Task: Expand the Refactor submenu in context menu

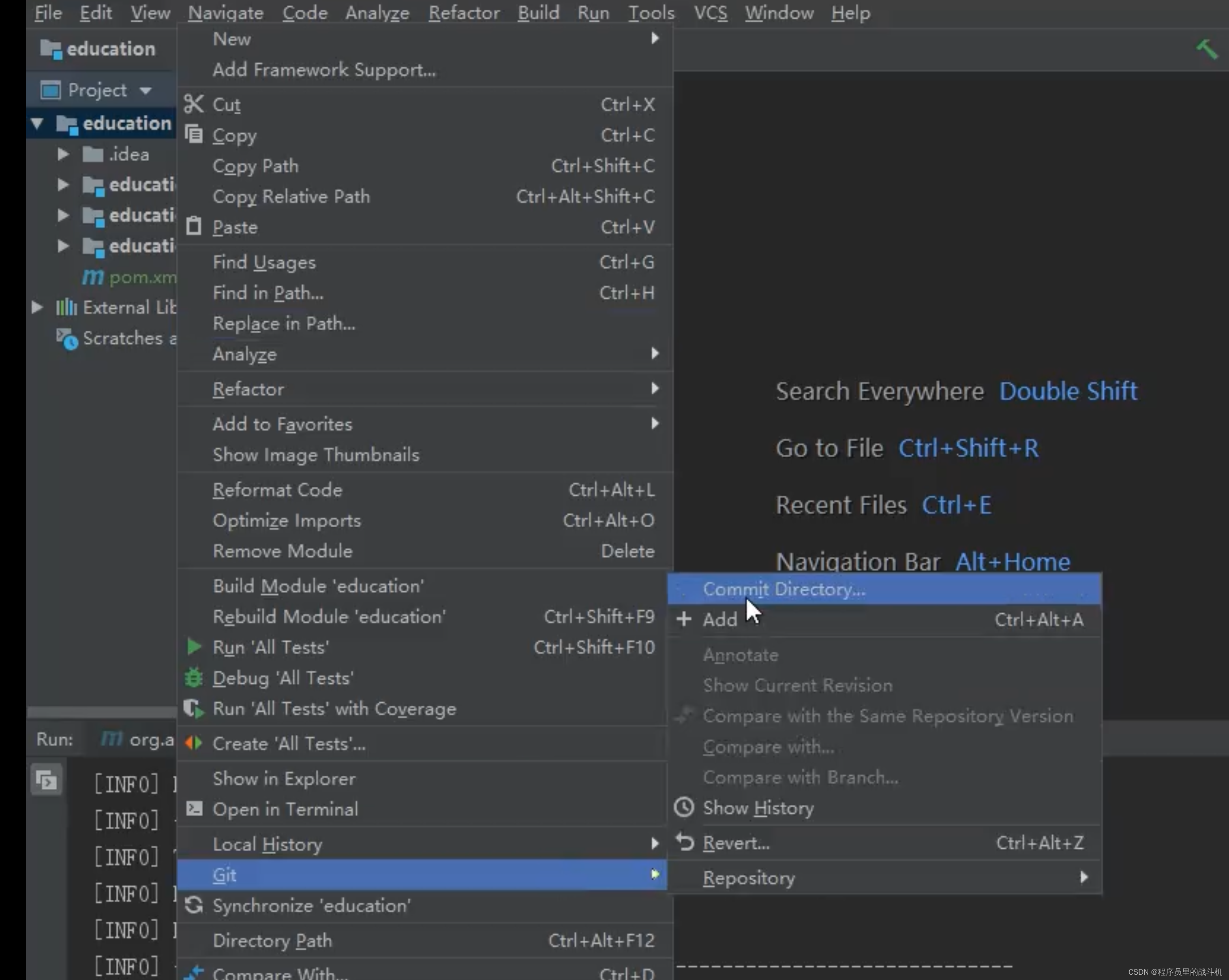Action: (655, 388)
